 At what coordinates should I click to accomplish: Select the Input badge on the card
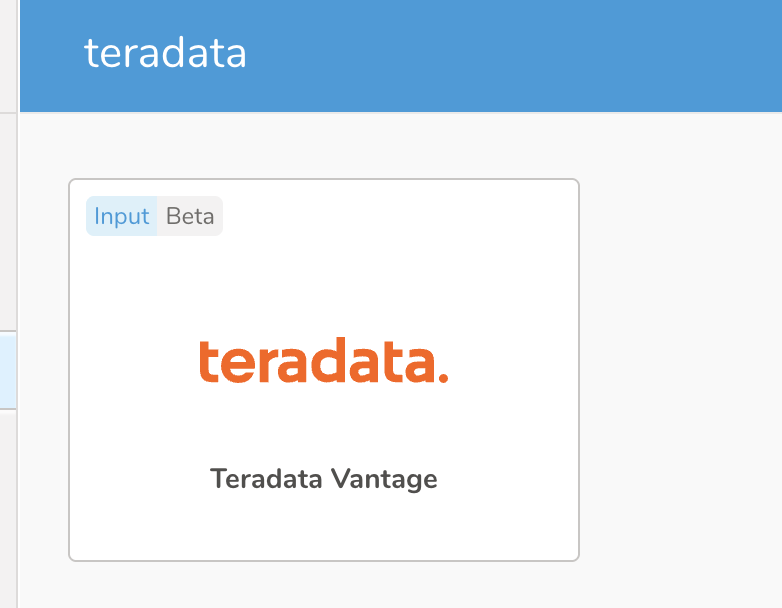point(121,216)
